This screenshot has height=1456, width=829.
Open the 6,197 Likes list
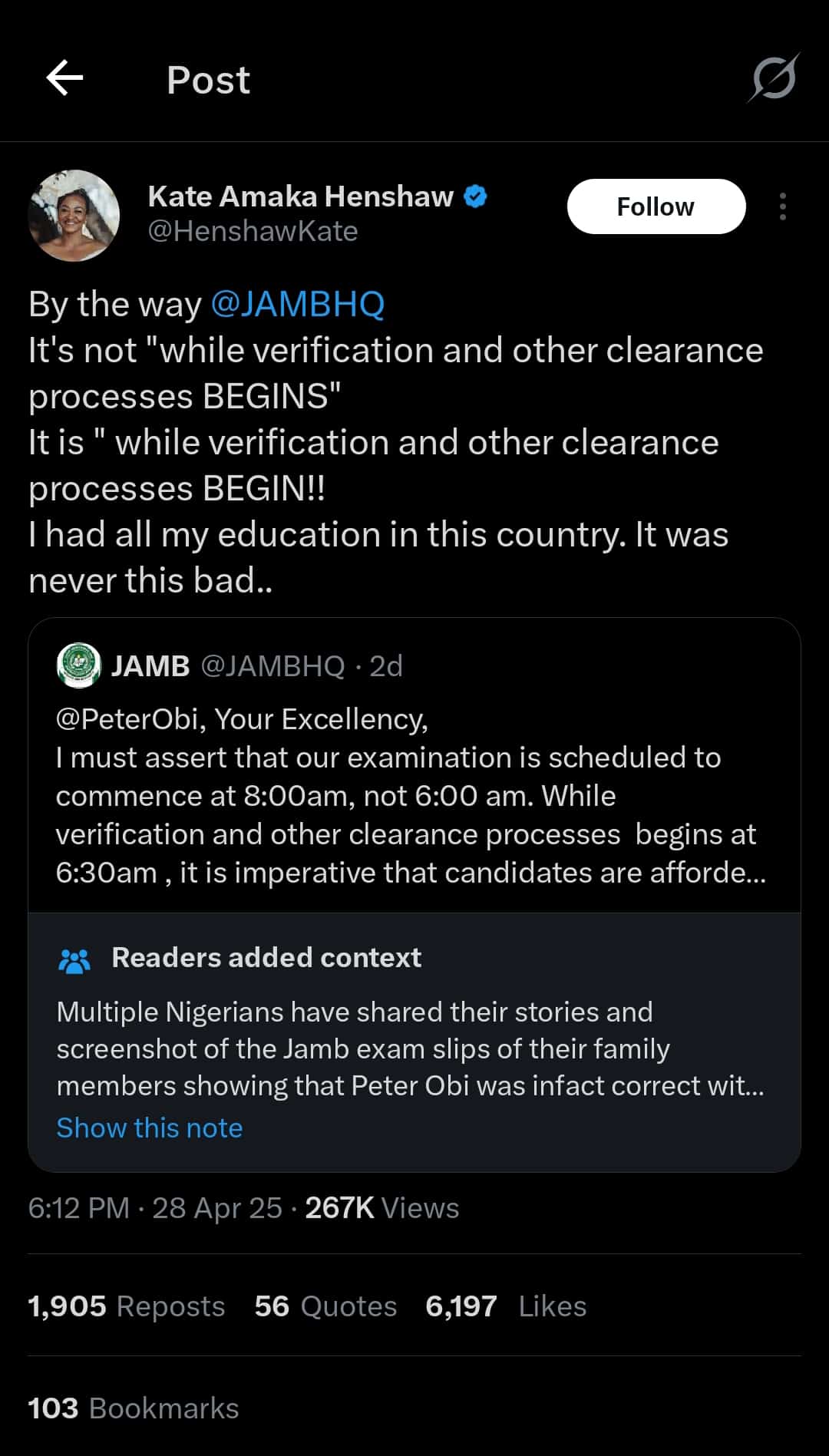click(506, 1306)
